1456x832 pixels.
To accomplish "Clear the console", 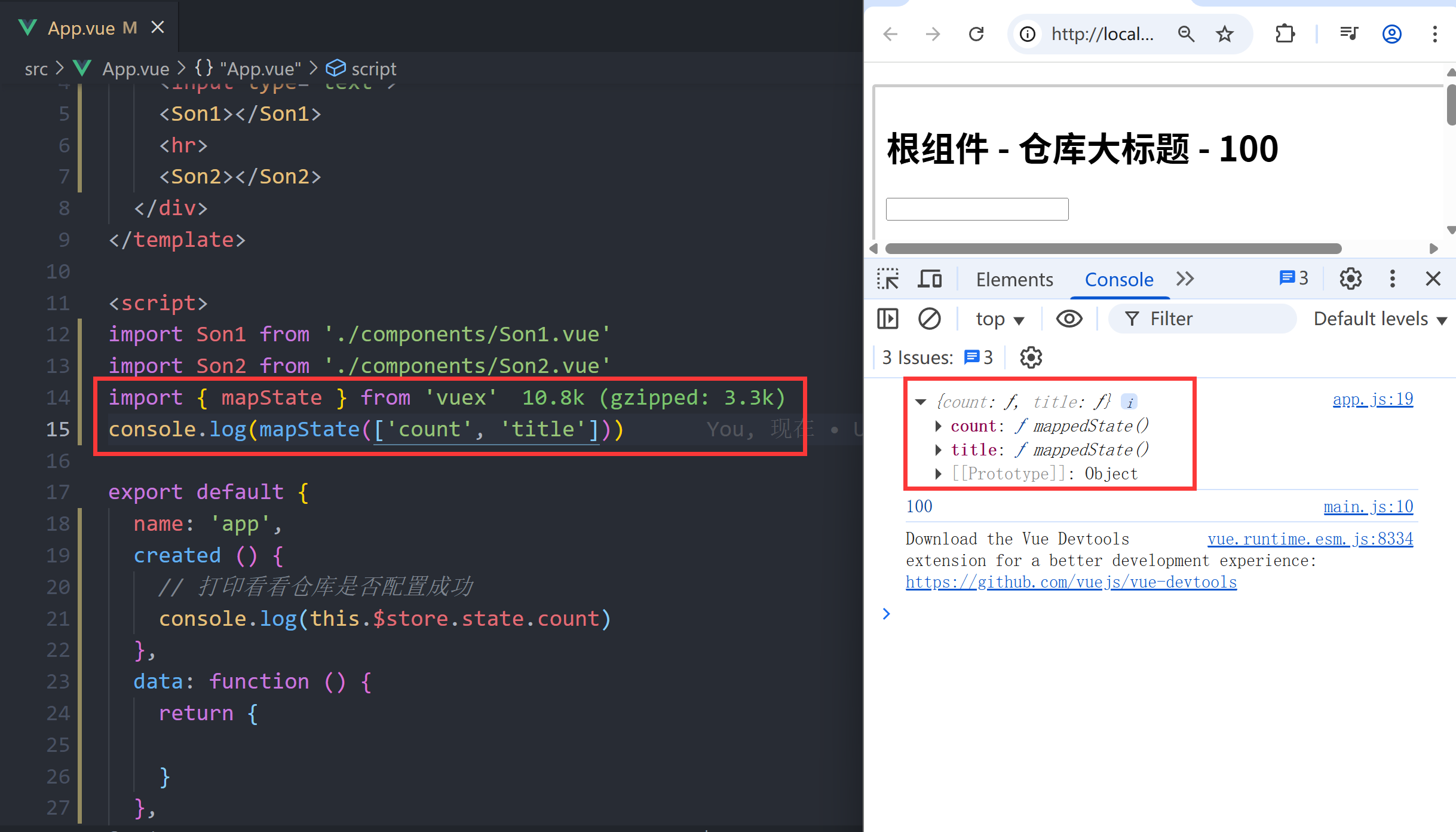I will (929, 319).
